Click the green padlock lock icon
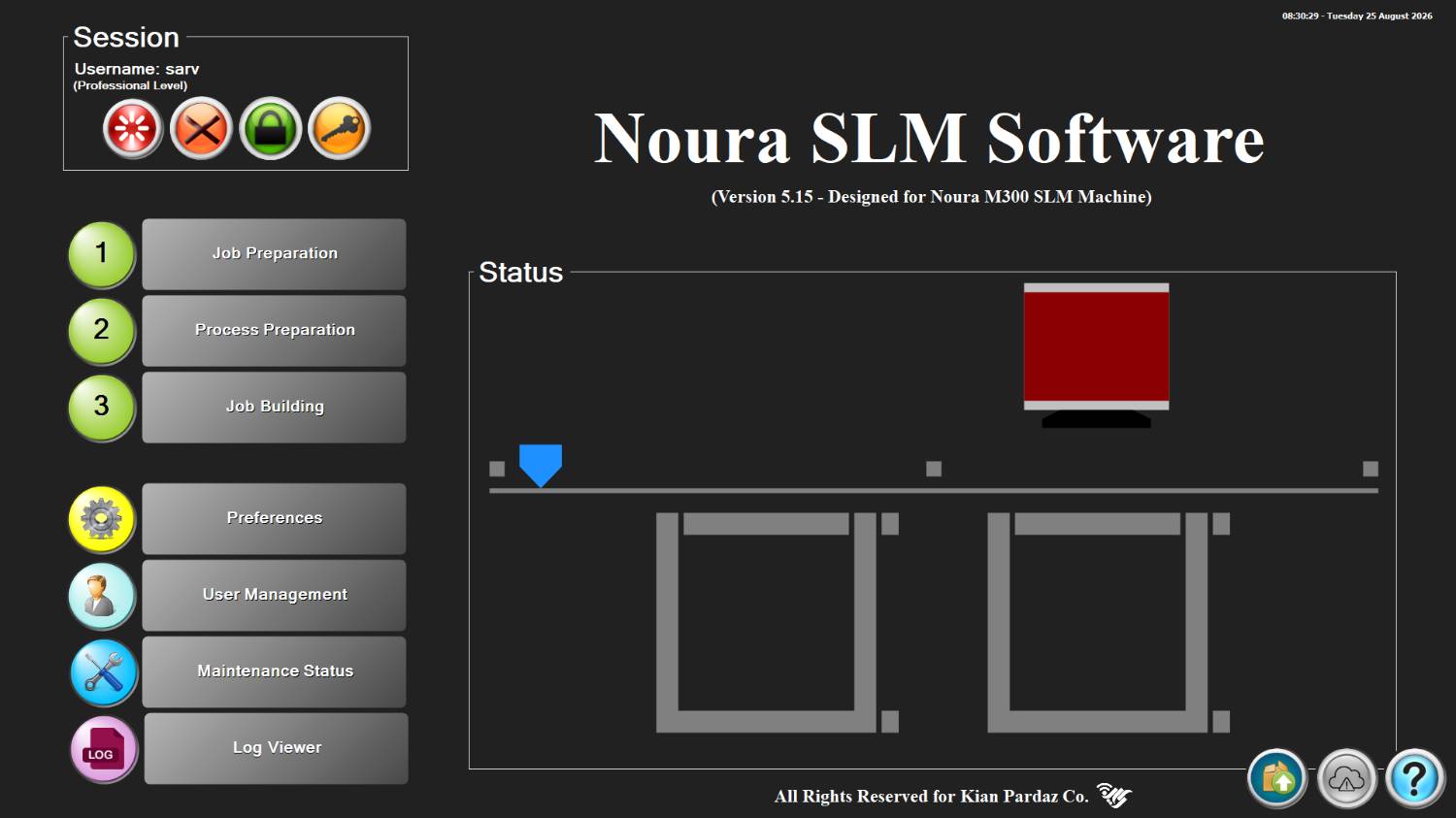This screenshot has height=818, width=1456. [271, 128]
